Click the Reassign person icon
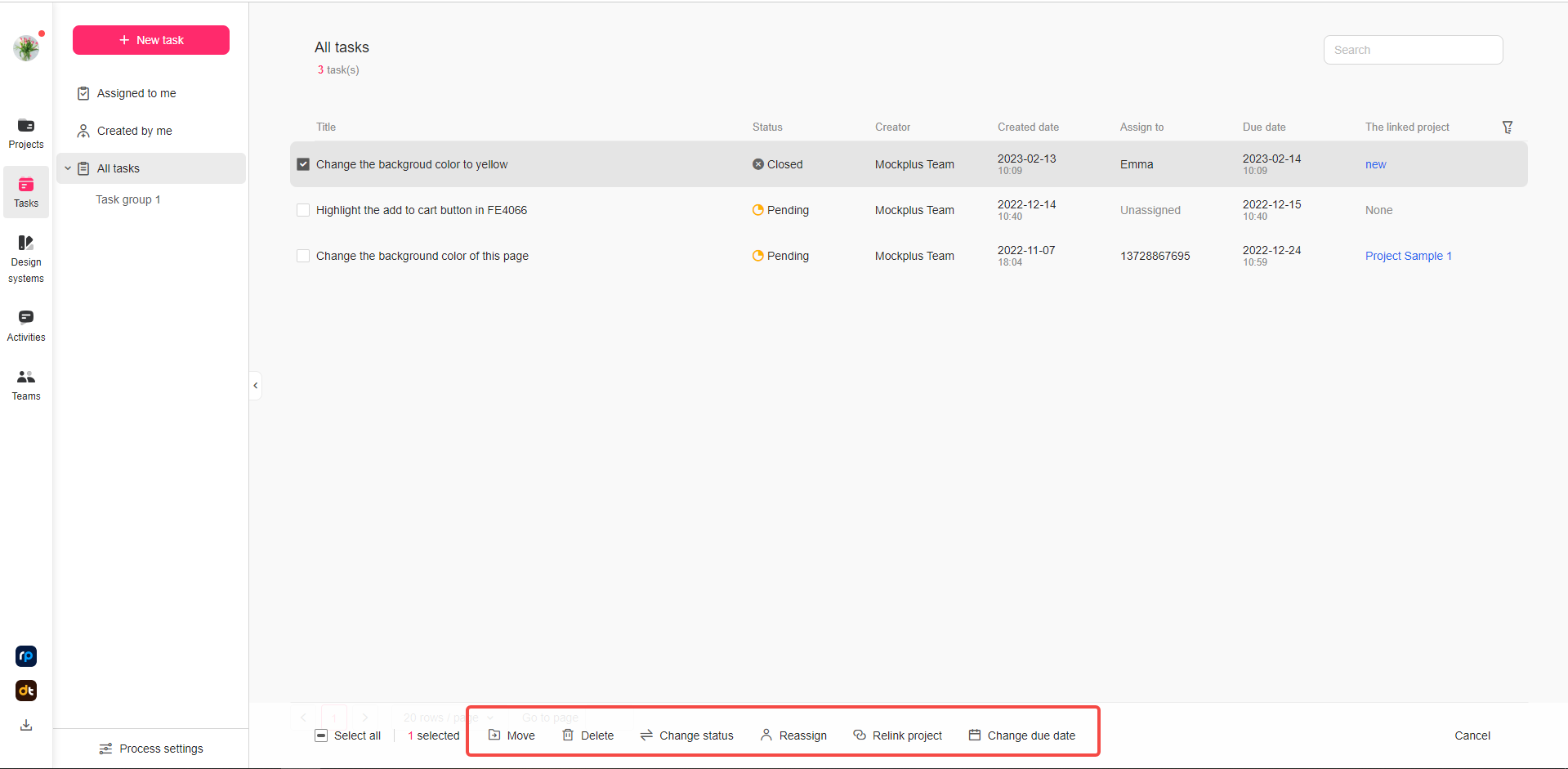The height and width of the screenshot is (769, 1568). tap(766, 735)
